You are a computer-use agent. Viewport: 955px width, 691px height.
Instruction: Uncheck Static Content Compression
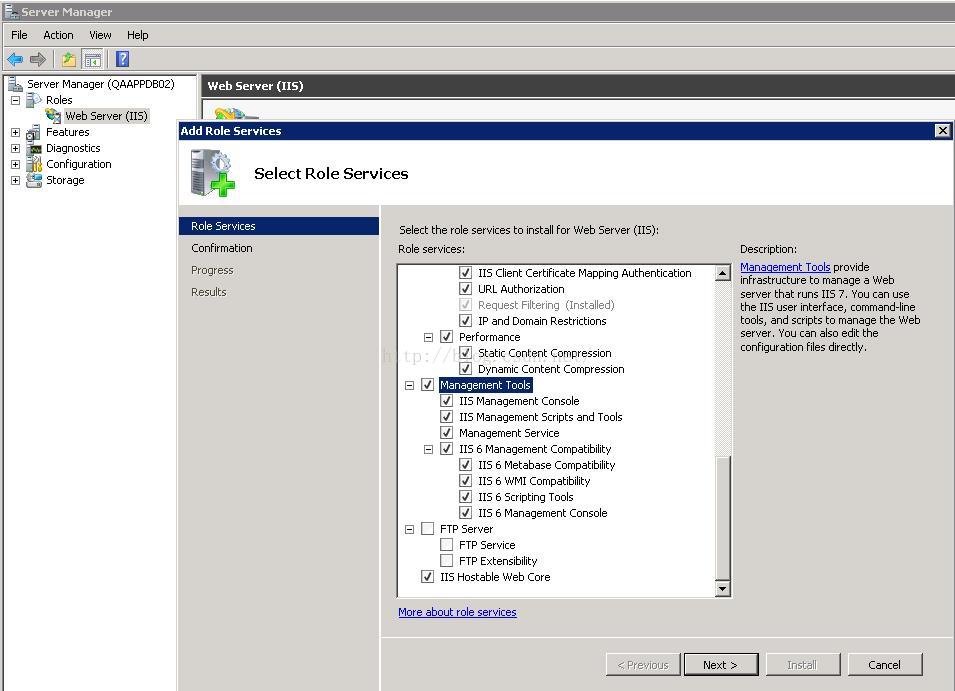pyautogui.click(x=465, y=353)
